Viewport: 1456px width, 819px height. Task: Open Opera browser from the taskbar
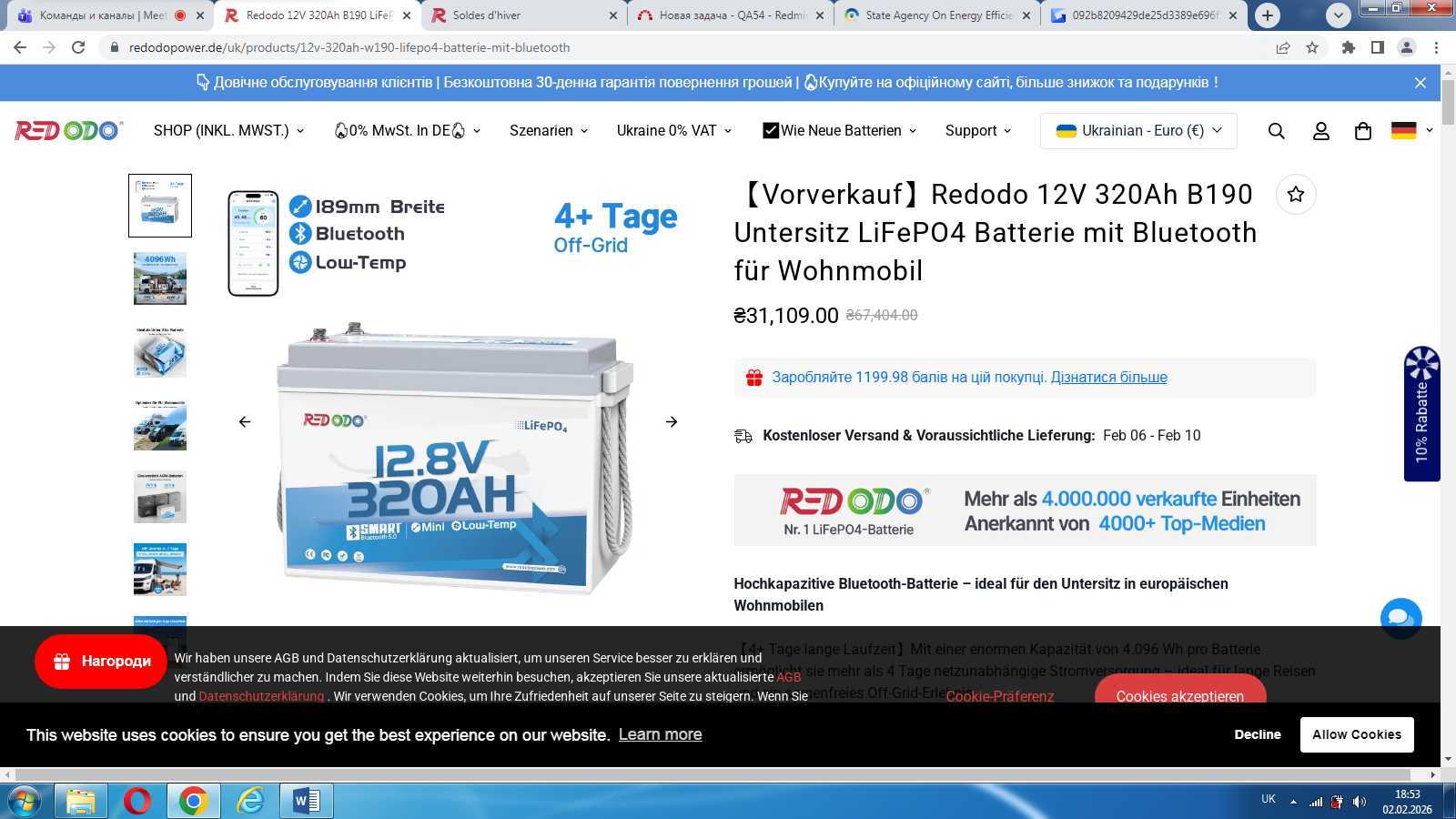[x=137, y=802]
